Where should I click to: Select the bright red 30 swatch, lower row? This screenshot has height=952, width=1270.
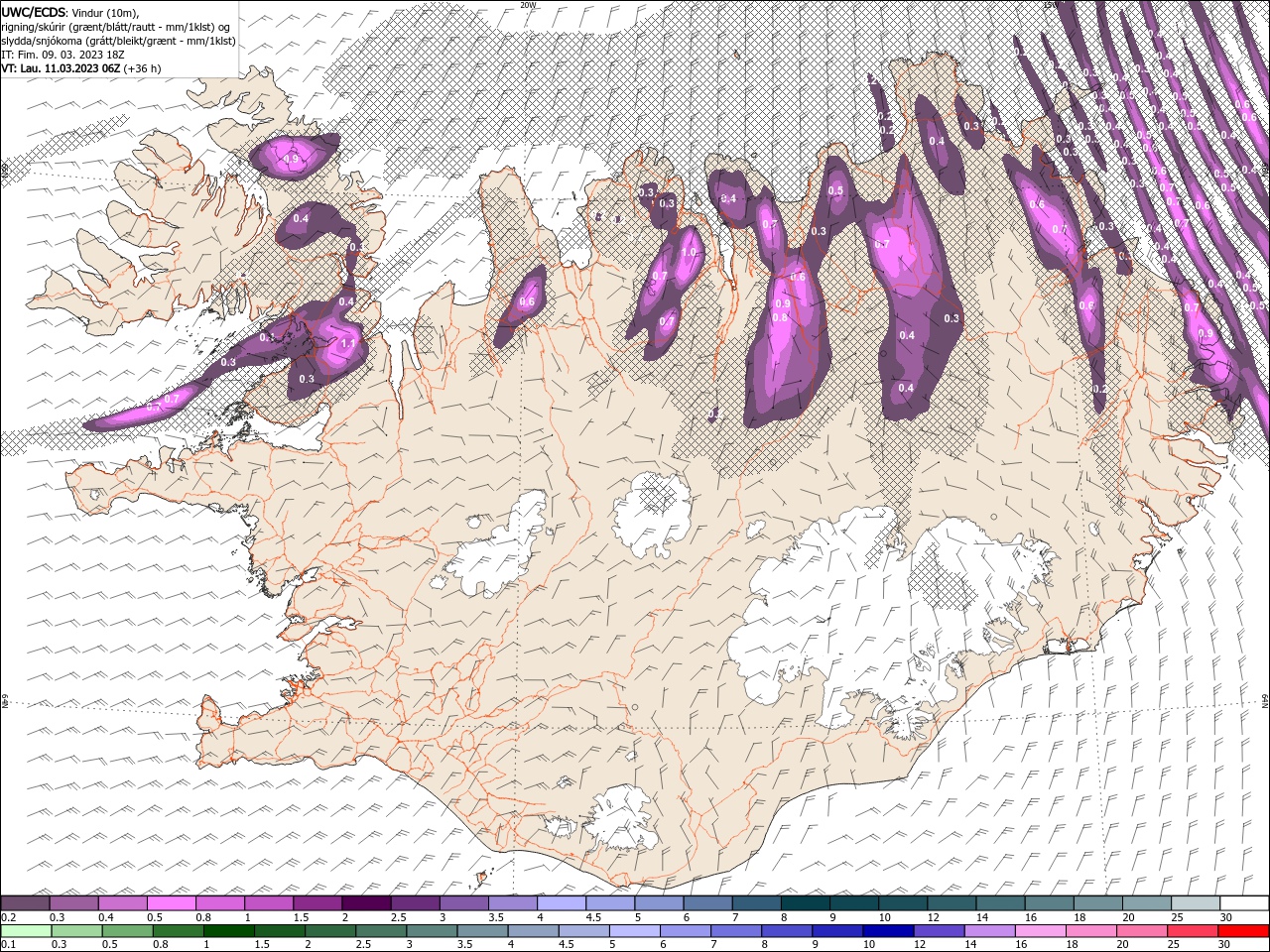pos(1244,931)
